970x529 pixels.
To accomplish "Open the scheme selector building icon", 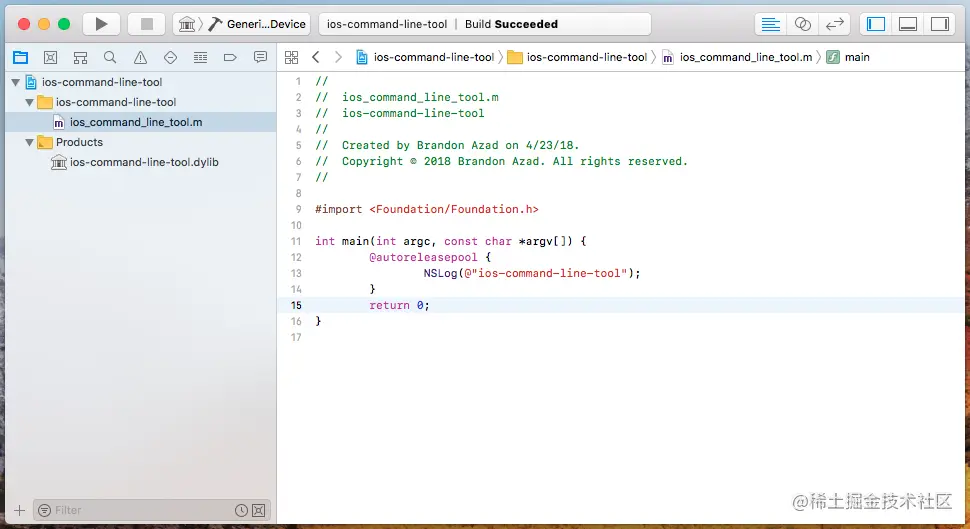I will click(186, 24).
